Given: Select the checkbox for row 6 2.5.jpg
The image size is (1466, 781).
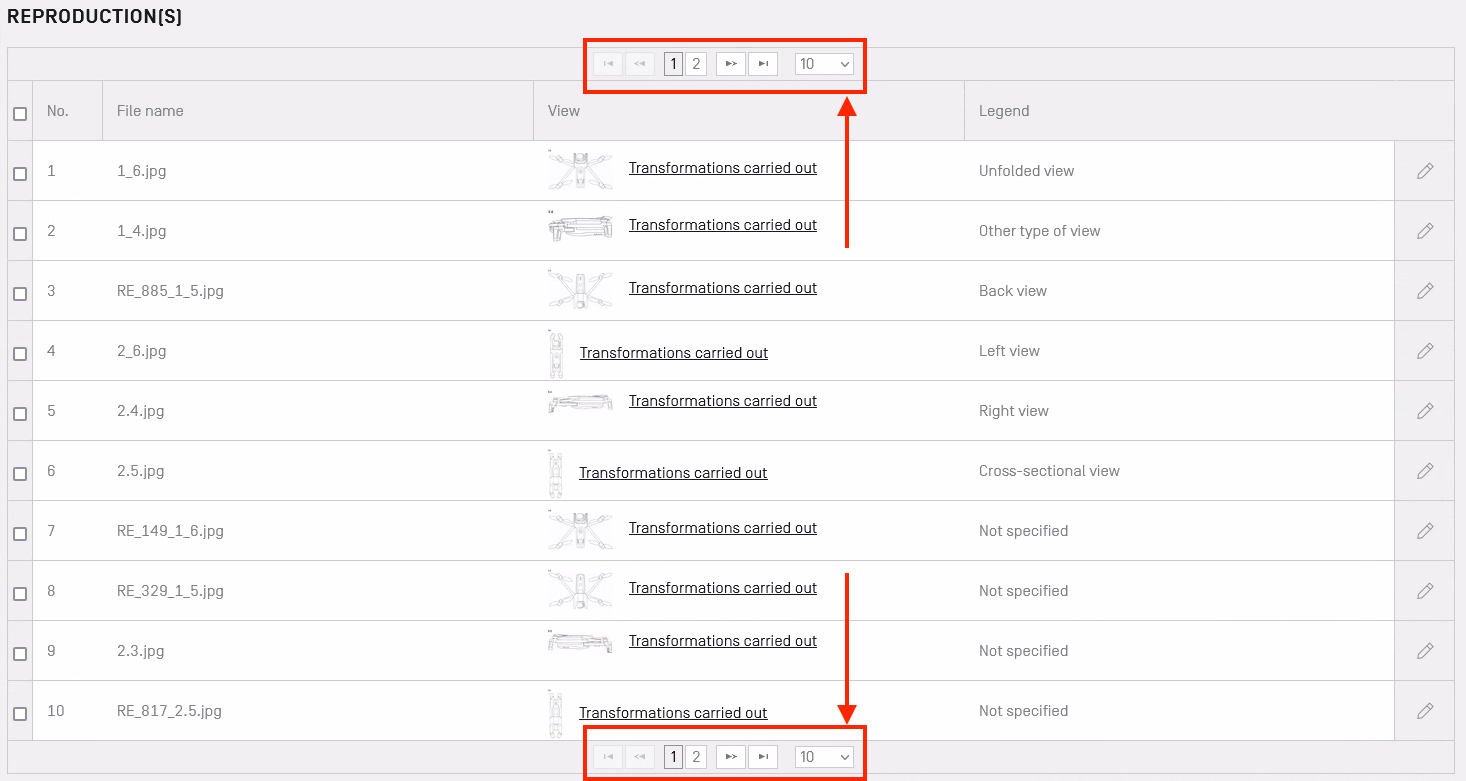Looking at the screenshot, I should point(20,473).
